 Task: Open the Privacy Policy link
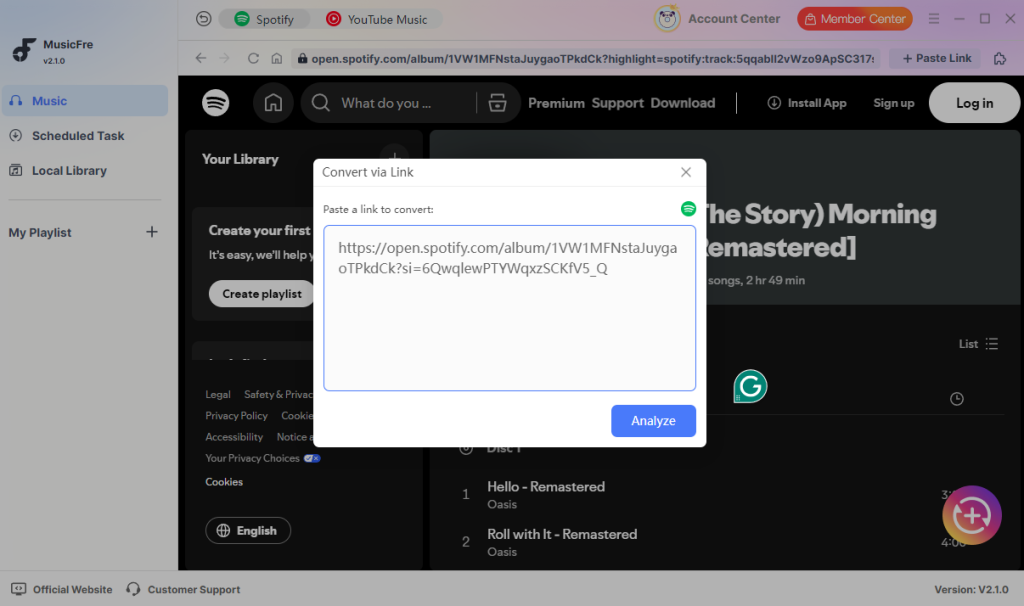click(x=236, y=416)
